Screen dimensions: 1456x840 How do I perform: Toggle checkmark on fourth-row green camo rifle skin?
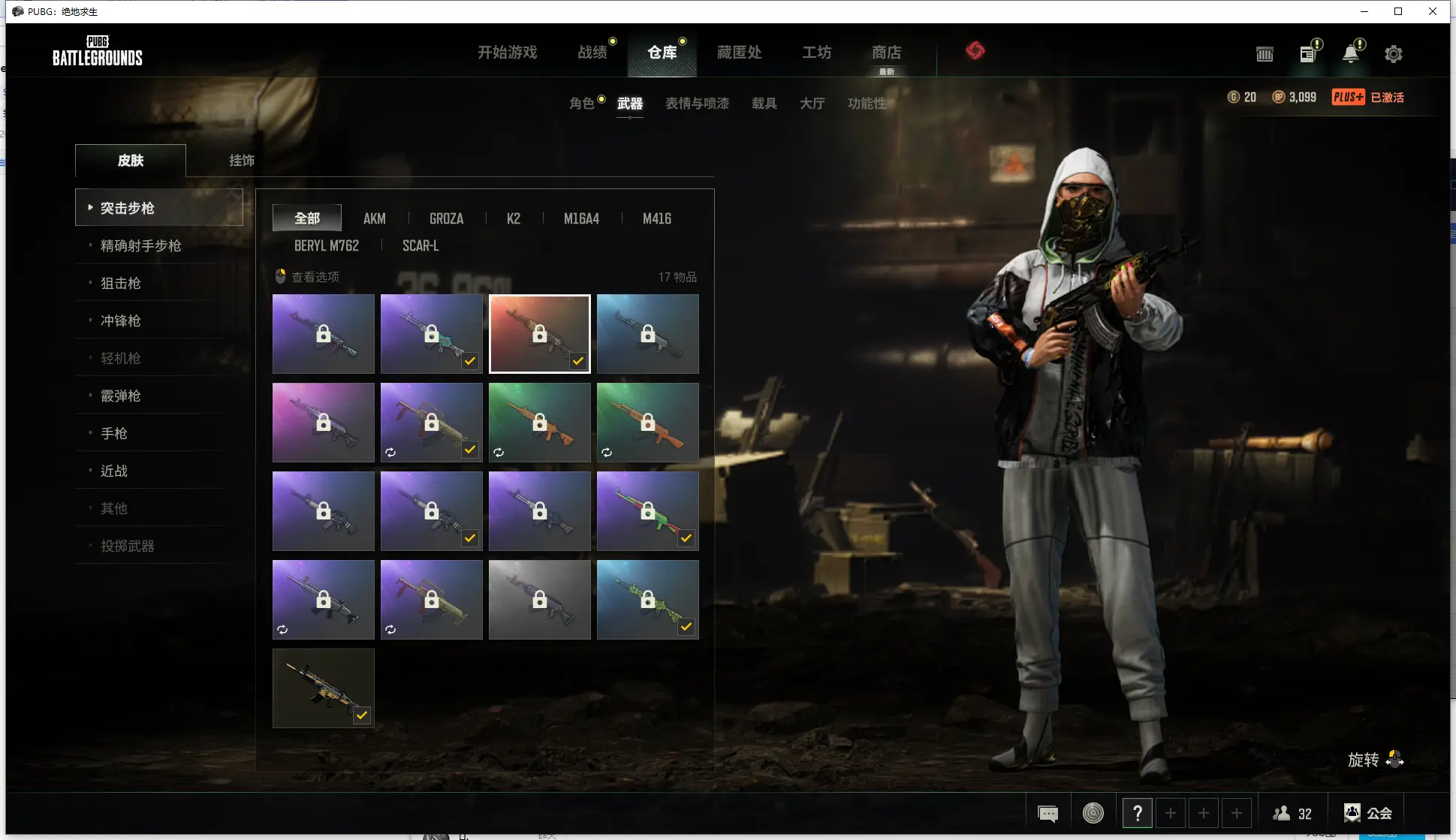tap(686, 627)
